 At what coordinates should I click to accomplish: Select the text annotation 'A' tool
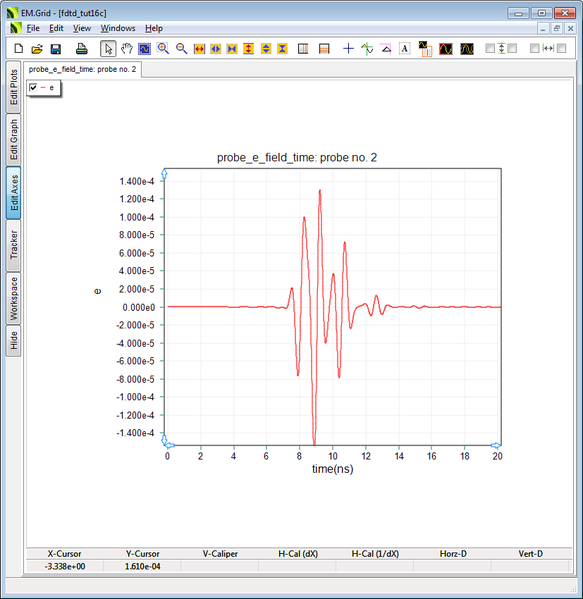405,49
